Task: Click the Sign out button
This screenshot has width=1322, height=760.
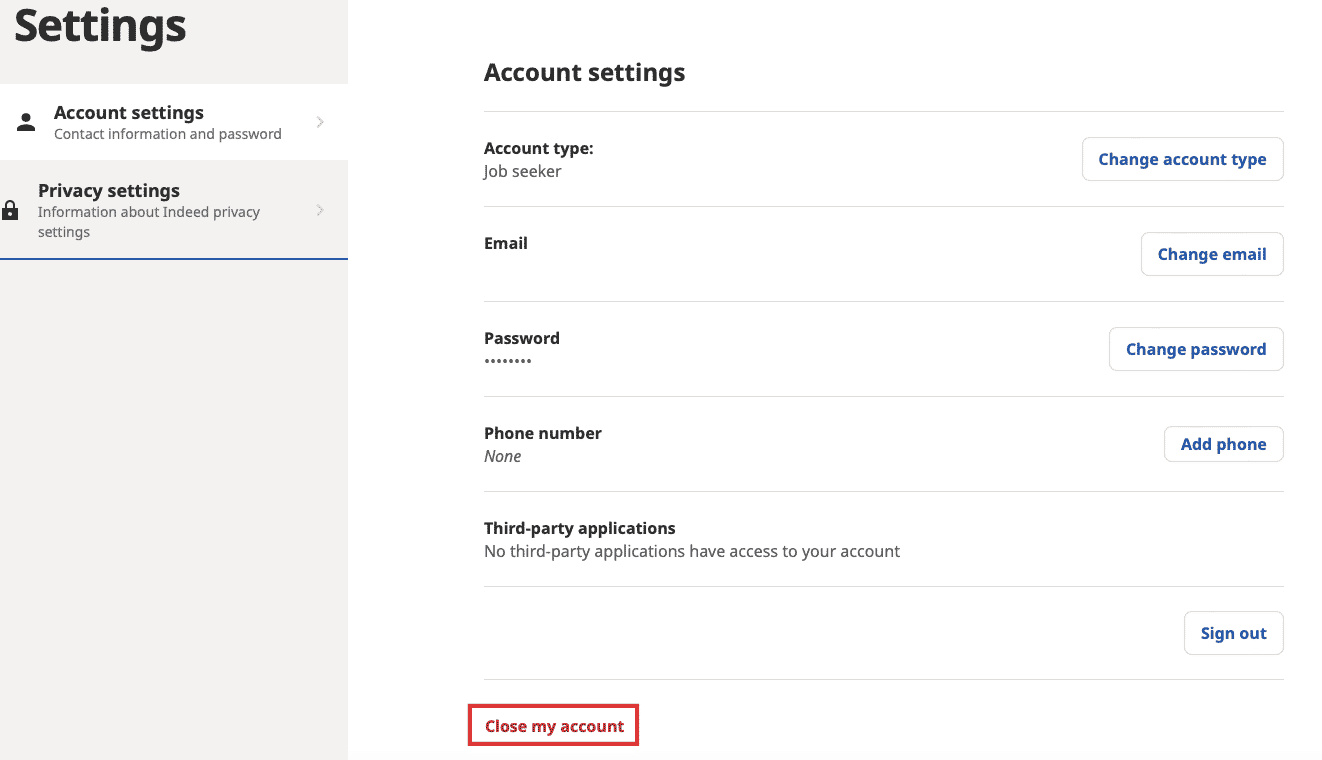Action: click(x=1233, y=633)
